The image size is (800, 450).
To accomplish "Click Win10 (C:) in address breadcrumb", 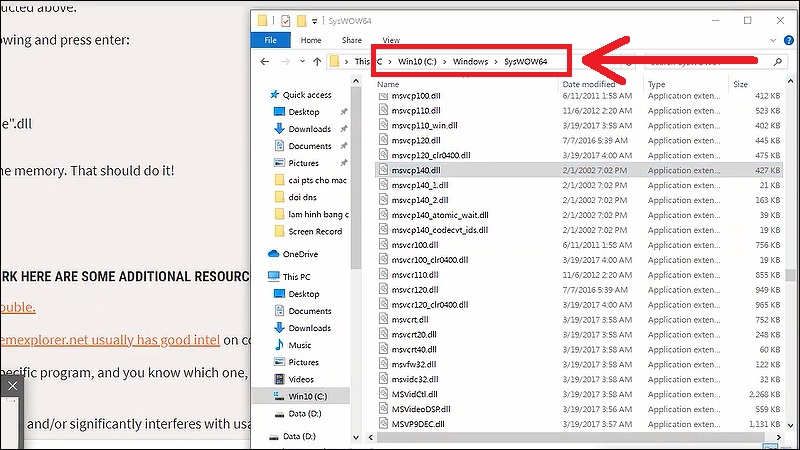I will point(417,62).
